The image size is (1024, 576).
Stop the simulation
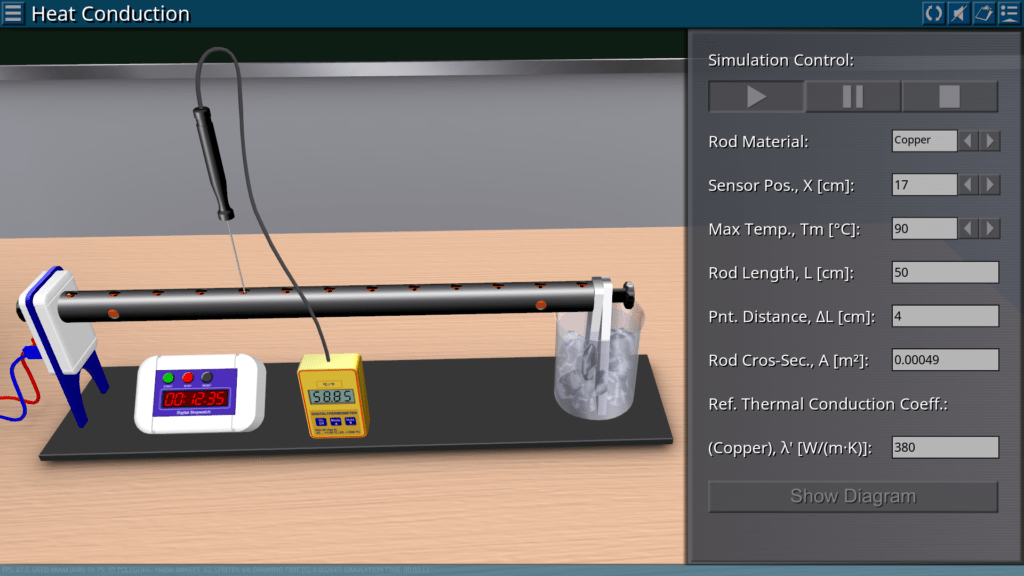pyautogui.click(x=949, y=97)
